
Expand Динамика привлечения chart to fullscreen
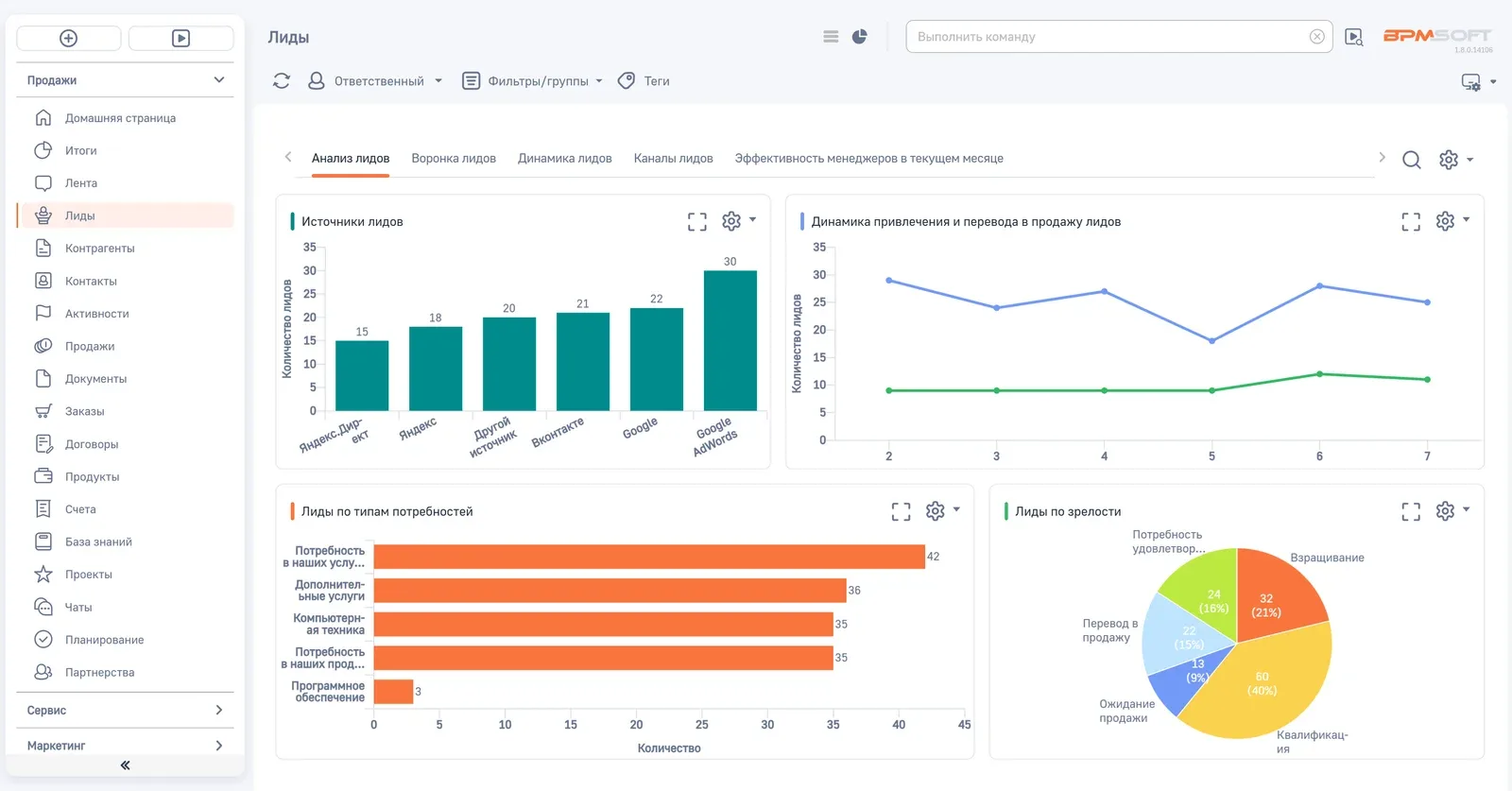pos(1411,222)
